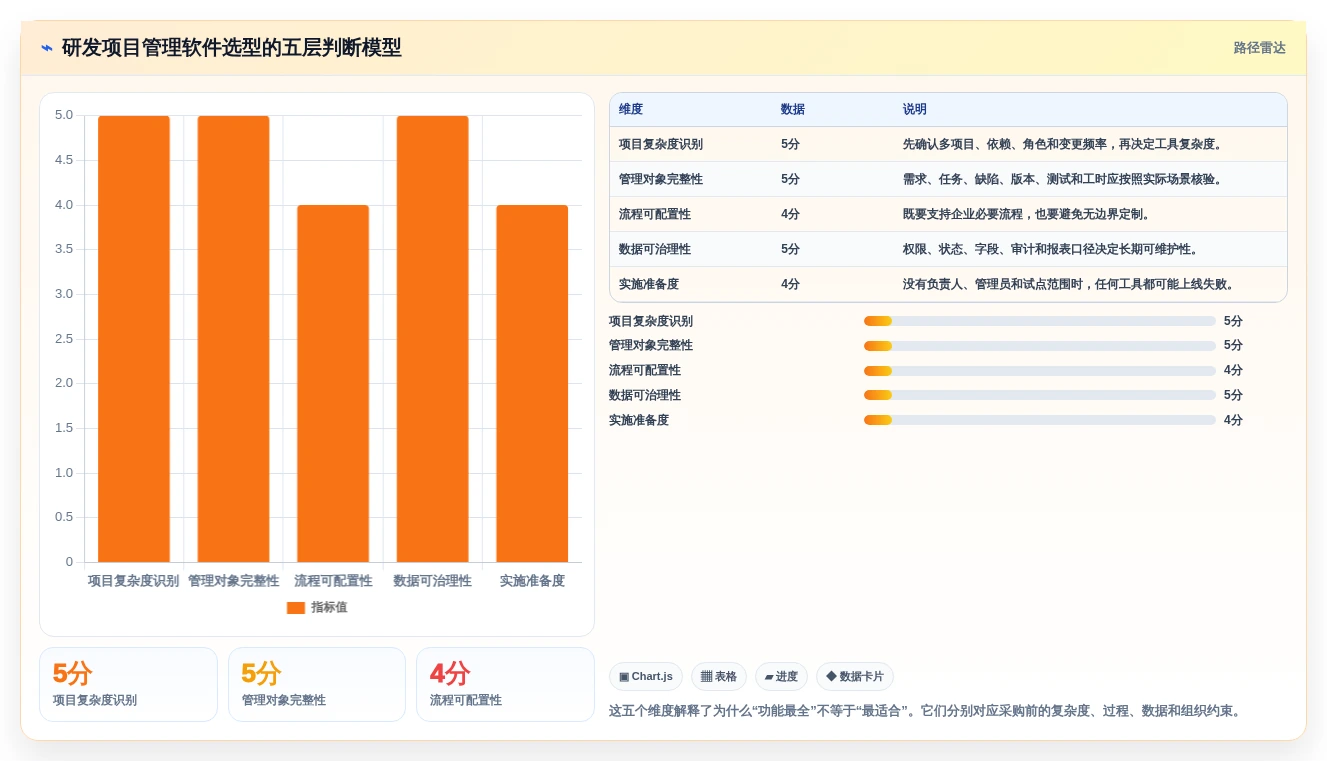Screen dimensions: 1327x761
Task: Click the 管理对象完整性 x-axis label
Action: tap(233, 581)
